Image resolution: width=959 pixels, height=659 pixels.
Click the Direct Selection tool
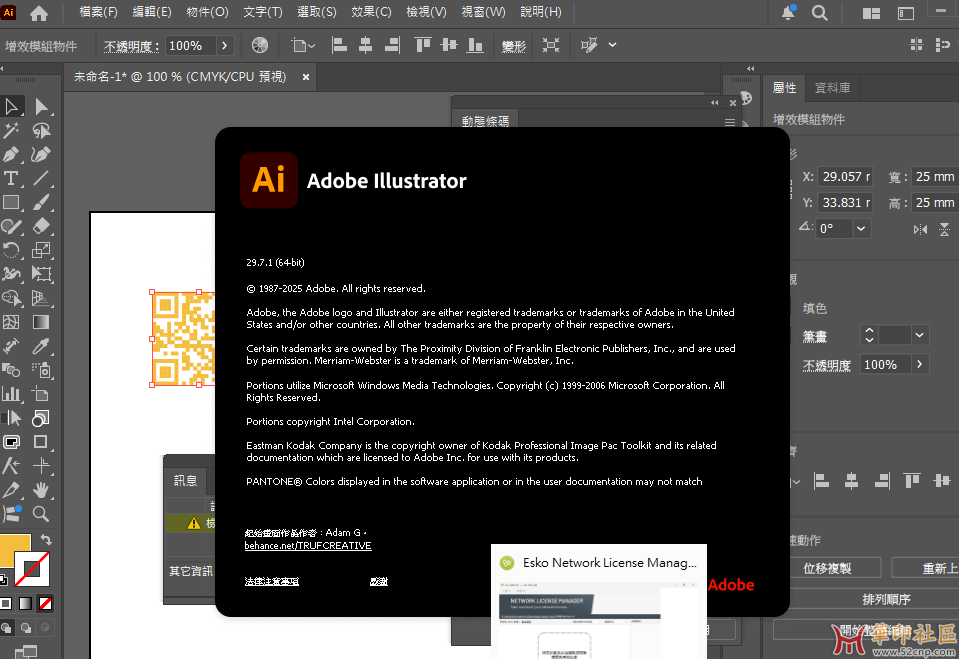41,107
